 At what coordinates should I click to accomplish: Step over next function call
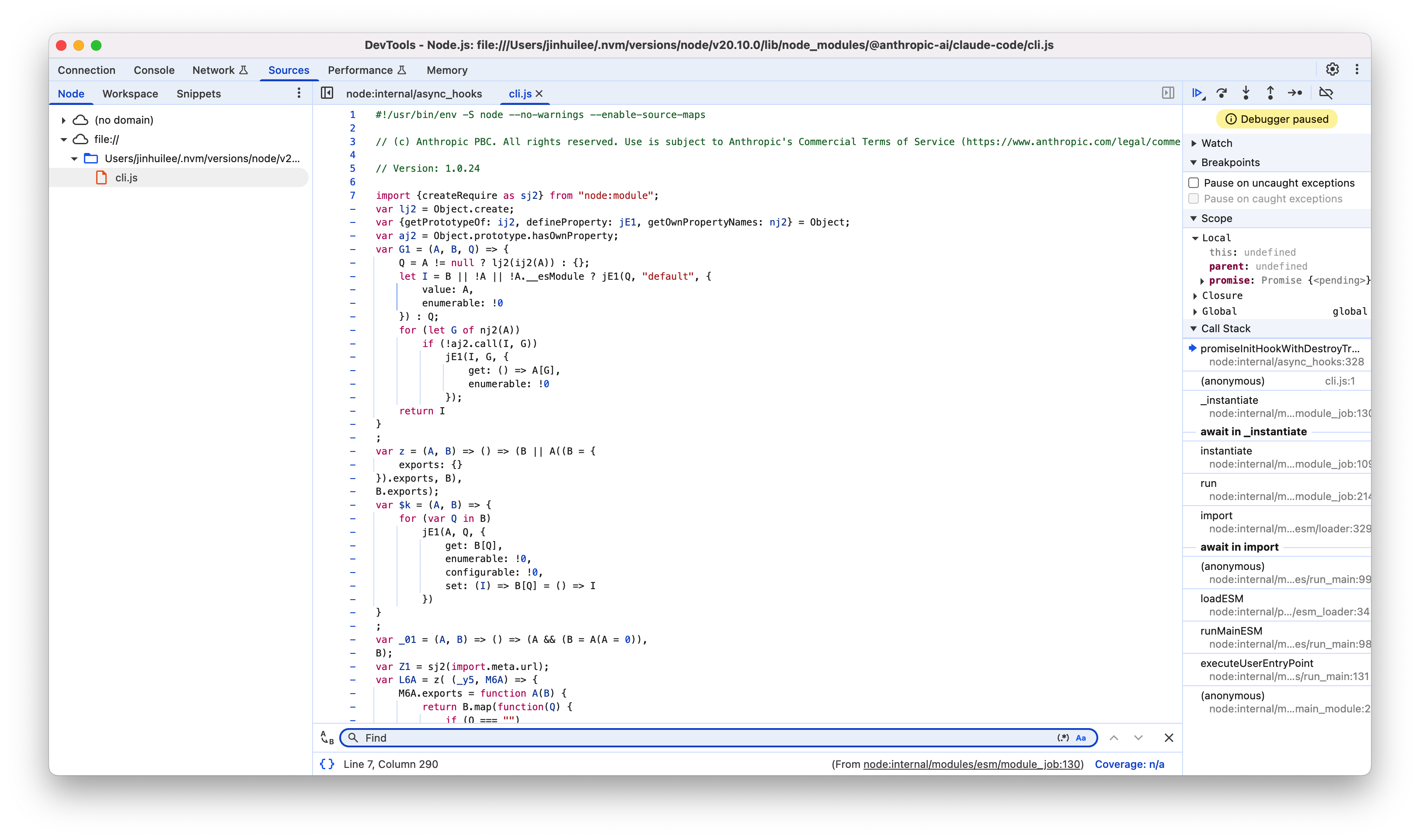coord(1222,93)
